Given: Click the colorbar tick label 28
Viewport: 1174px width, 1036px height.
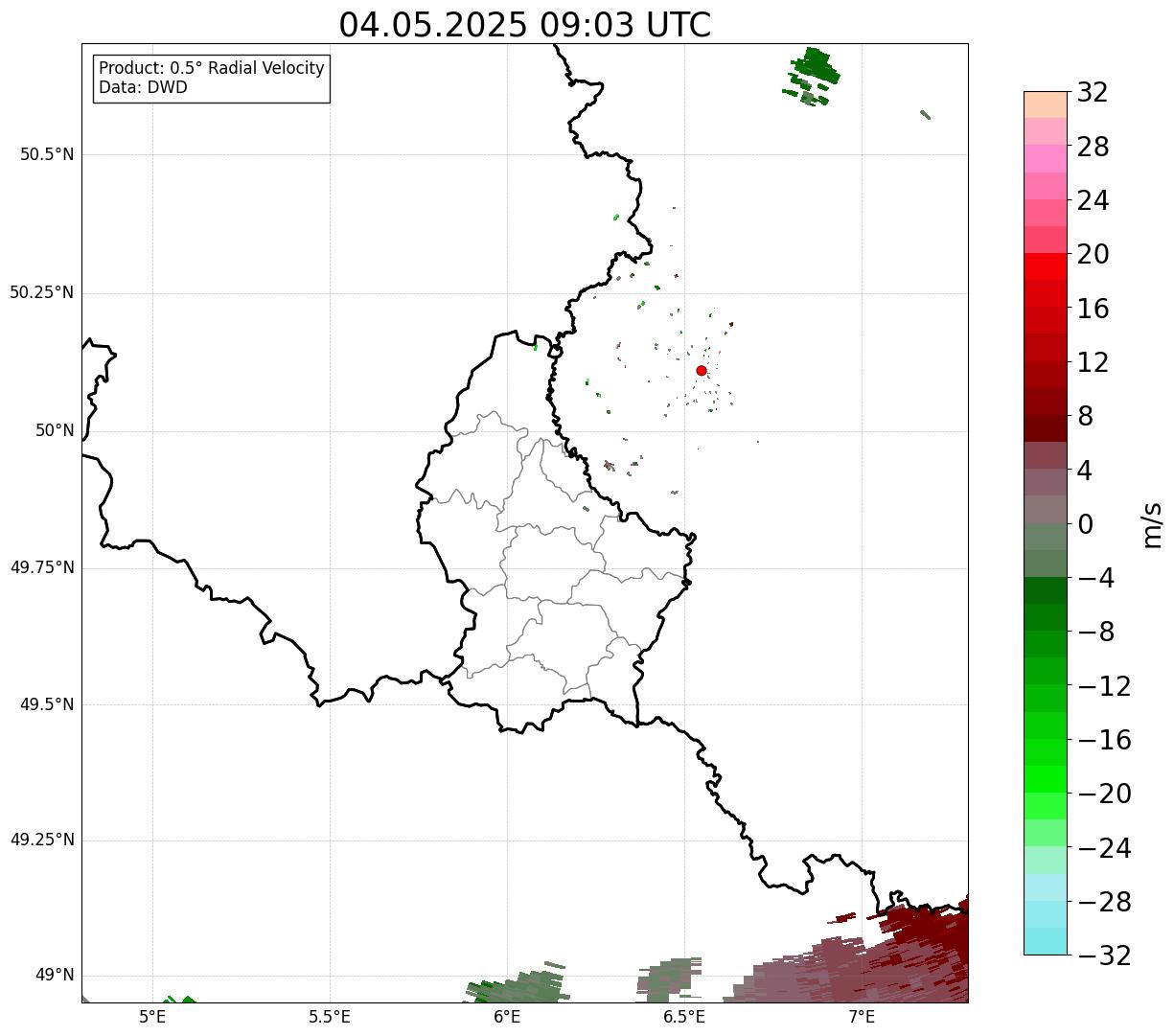Looking at the screenshot, I should (x=1093, y=147).
